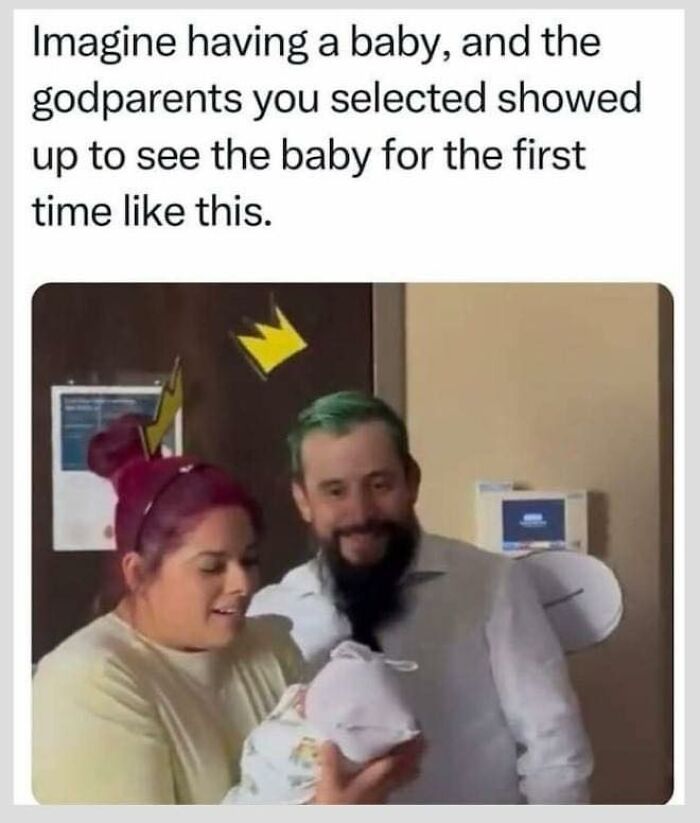700x823 pixels.
Task: Open the embedded photo in the post
Action: 353,544
